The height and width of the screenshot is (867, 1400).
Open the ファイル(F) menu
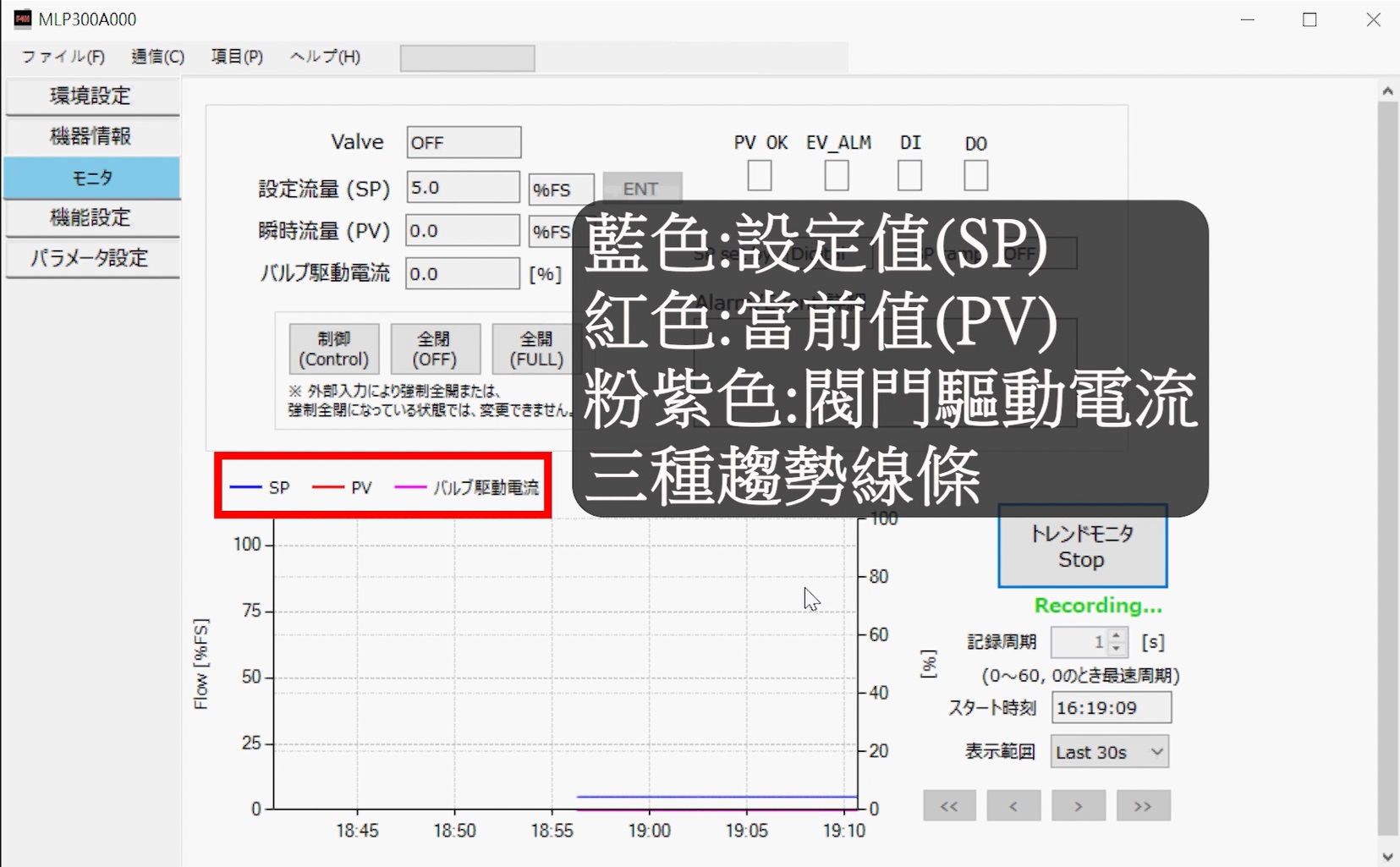[x=63, y=57]
